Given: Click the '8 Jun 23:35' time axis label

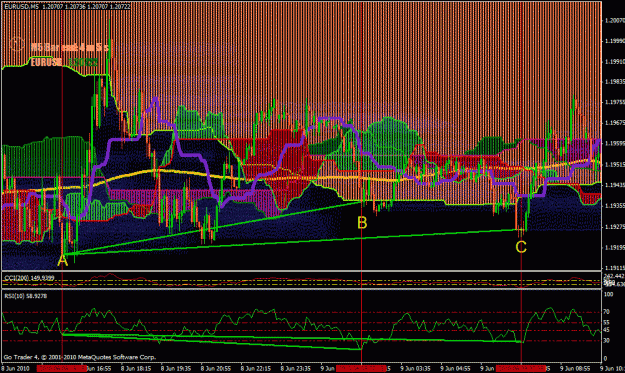Looking at the screenshot, I should (295, 369).
